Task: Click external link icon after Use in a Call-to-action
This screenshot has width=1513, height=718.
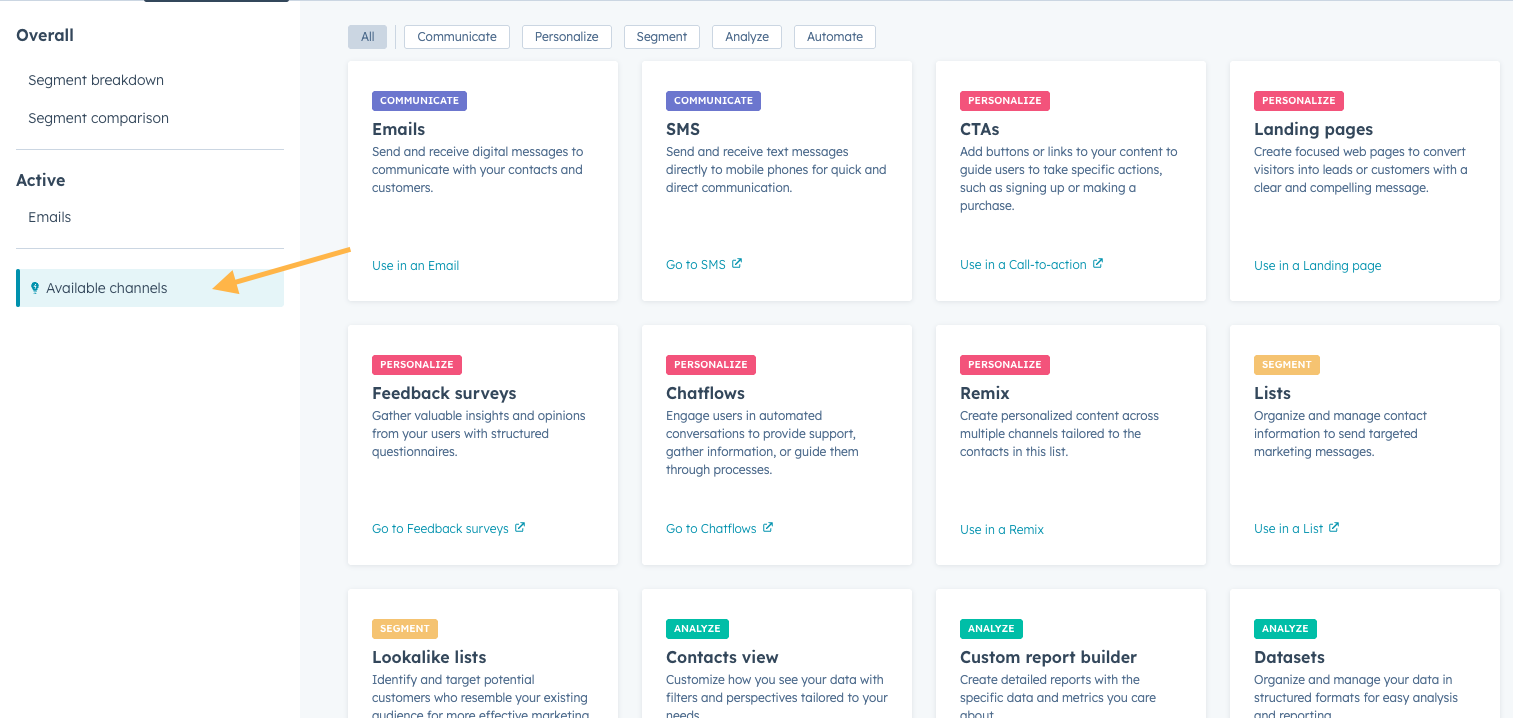Action: [x=1097, y=264]
